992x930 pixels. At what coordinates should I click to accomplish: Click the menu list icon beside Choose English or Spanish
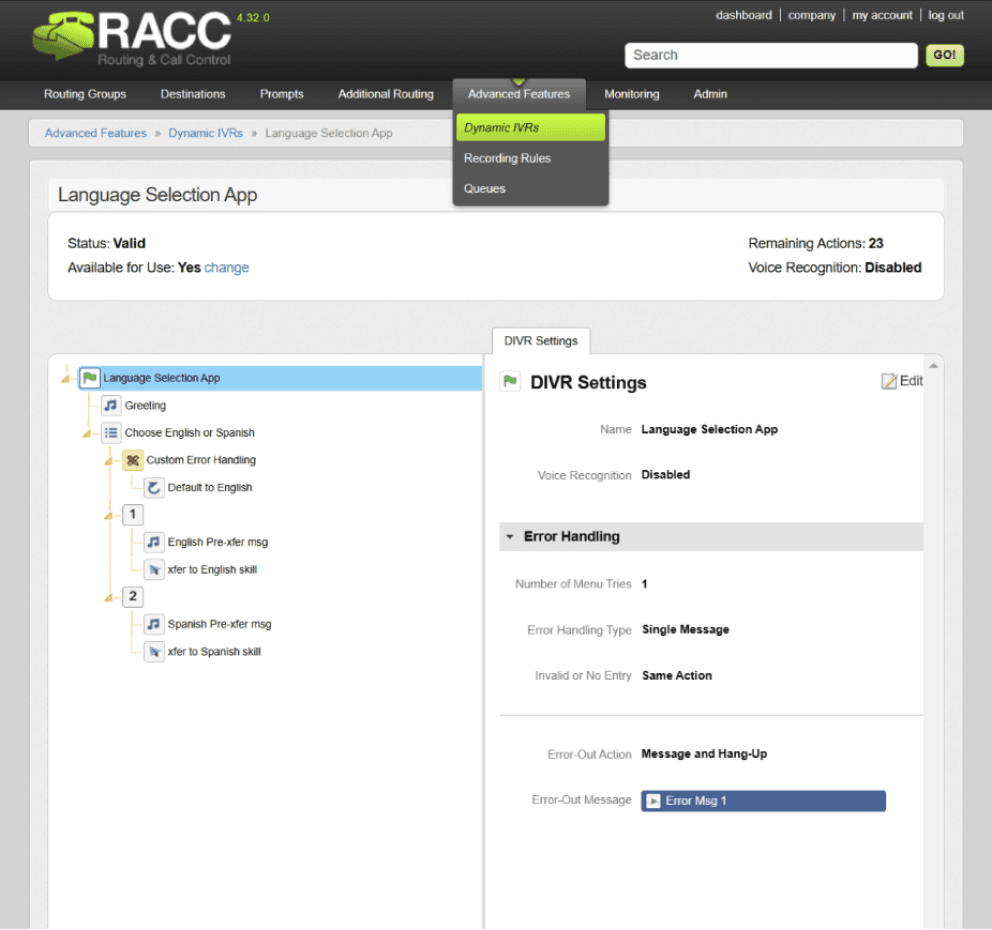(111, 433)
